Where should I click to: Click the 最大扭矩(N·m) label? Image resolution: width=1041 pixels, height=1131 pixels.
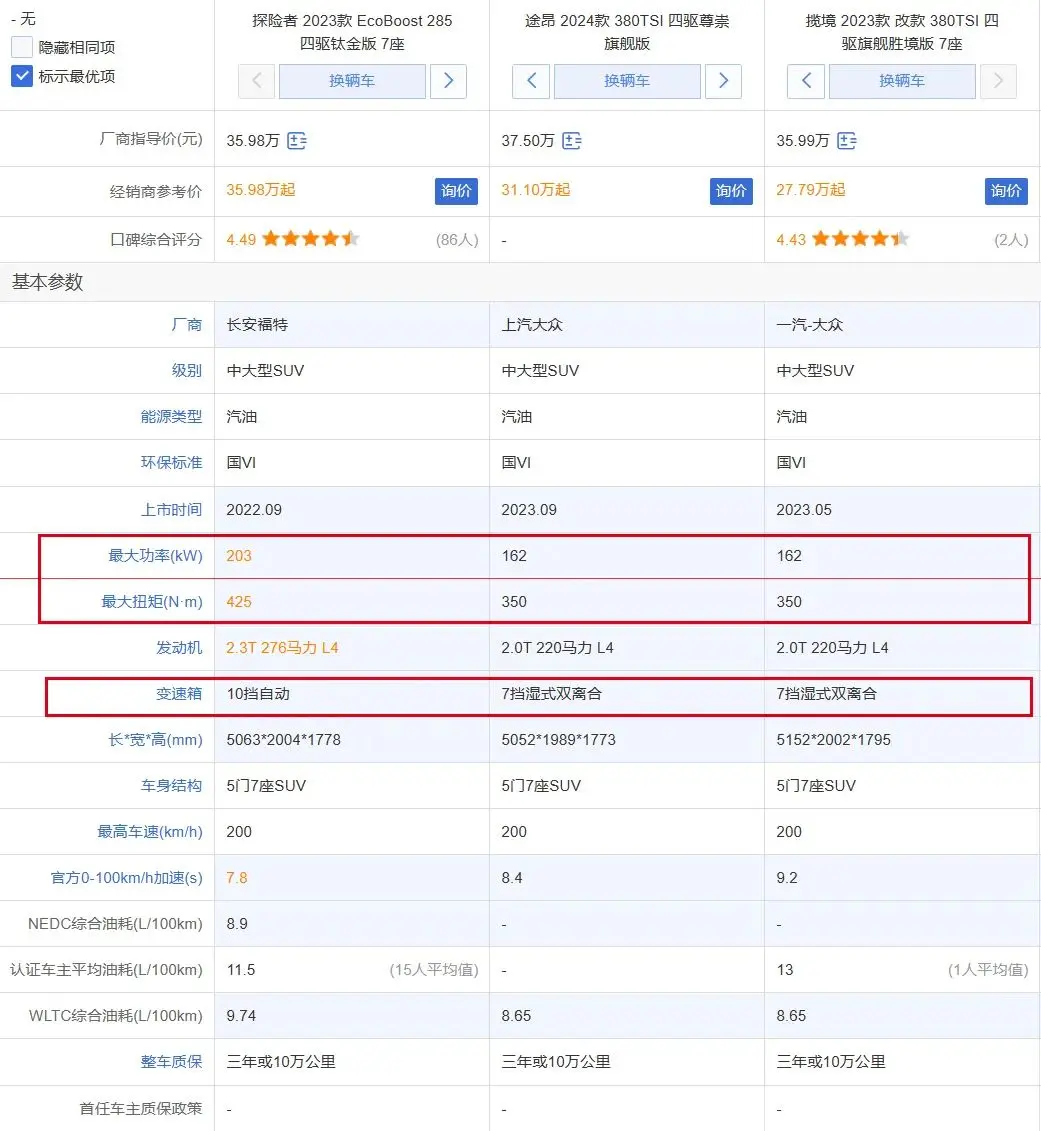click(152, 602)
